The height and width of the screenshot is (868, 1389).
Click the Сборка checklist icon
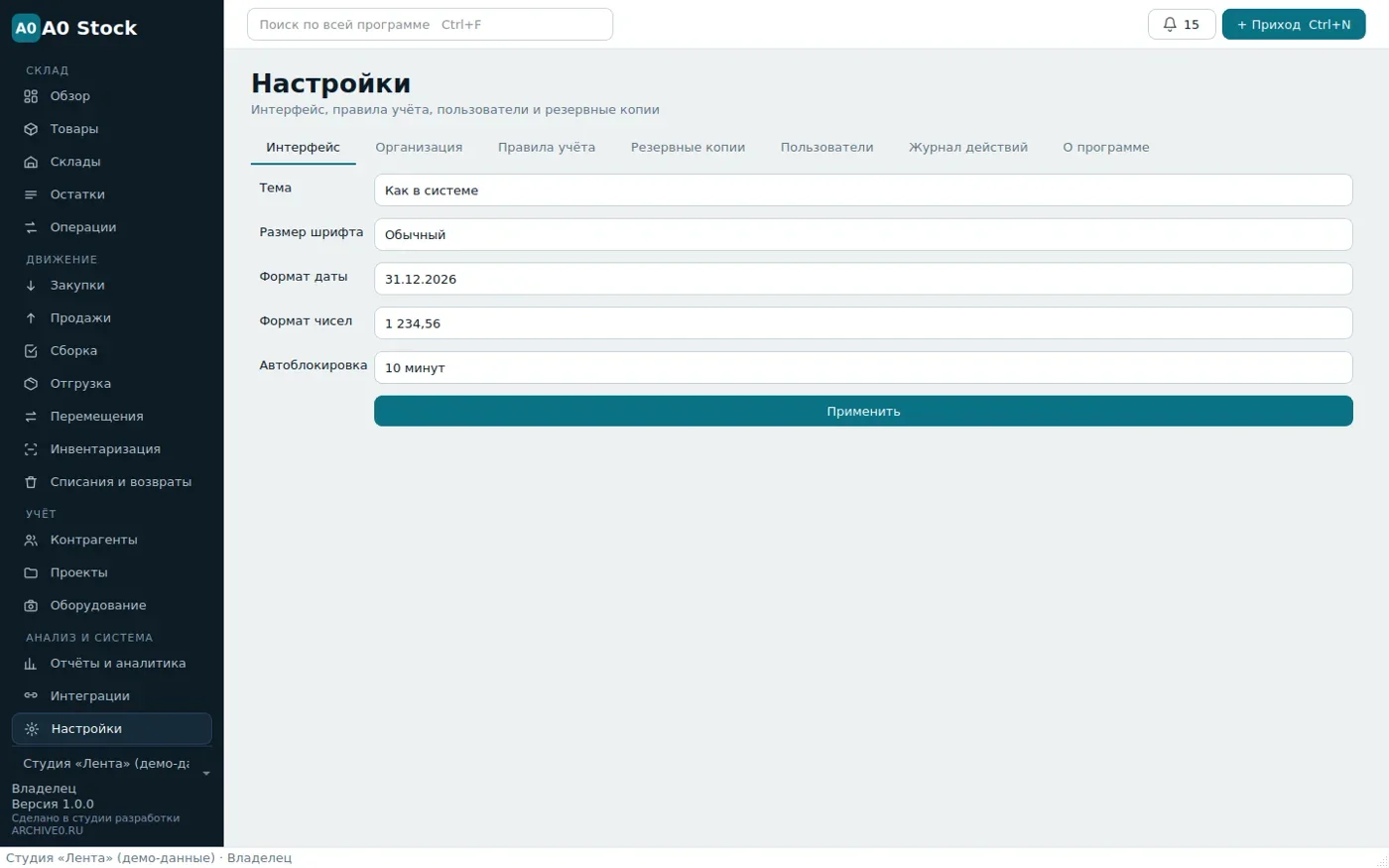(31, 350)
